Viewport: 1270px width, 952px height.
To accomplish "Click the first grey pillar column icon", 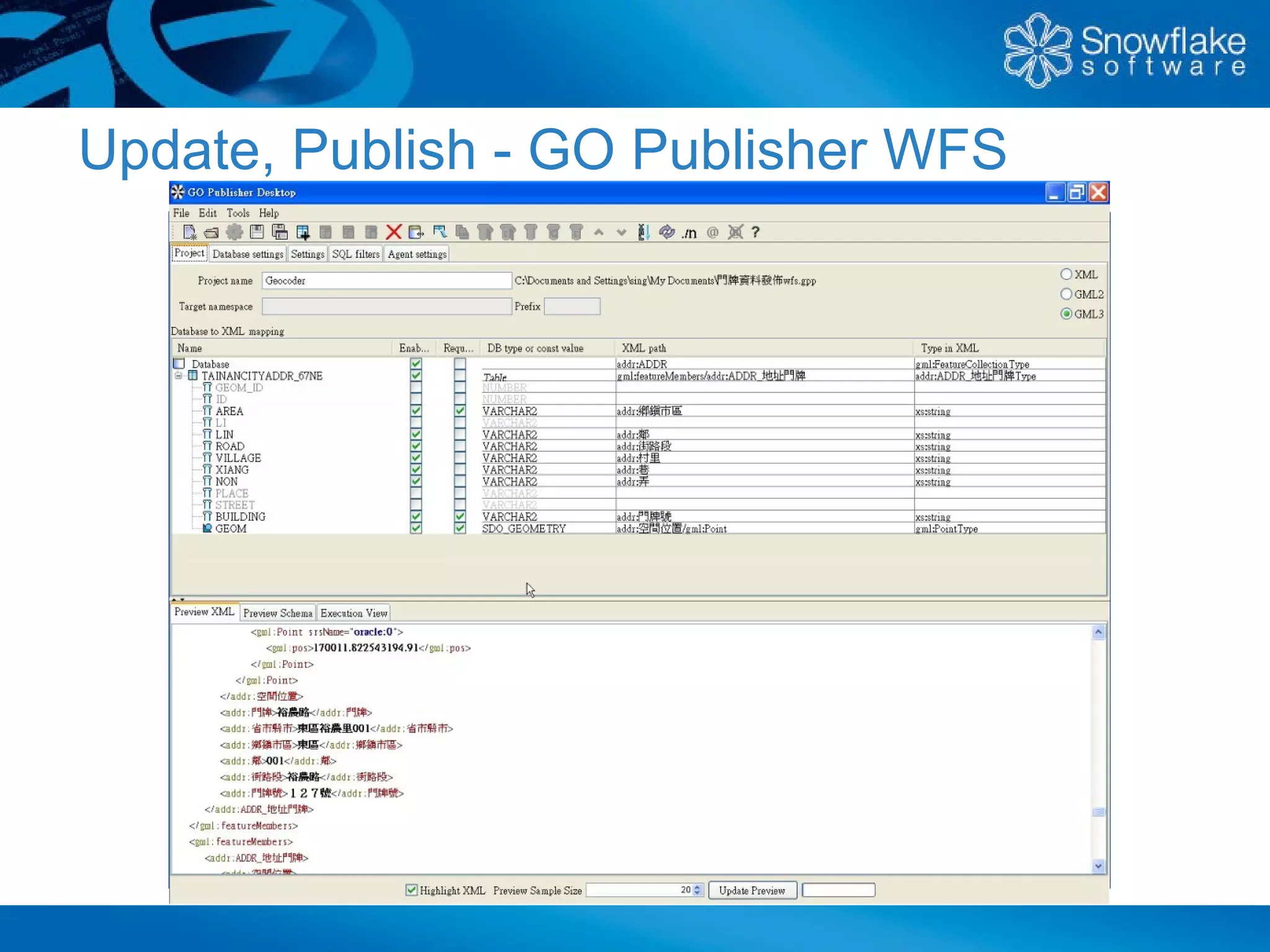I will click(x=485, y=232).
